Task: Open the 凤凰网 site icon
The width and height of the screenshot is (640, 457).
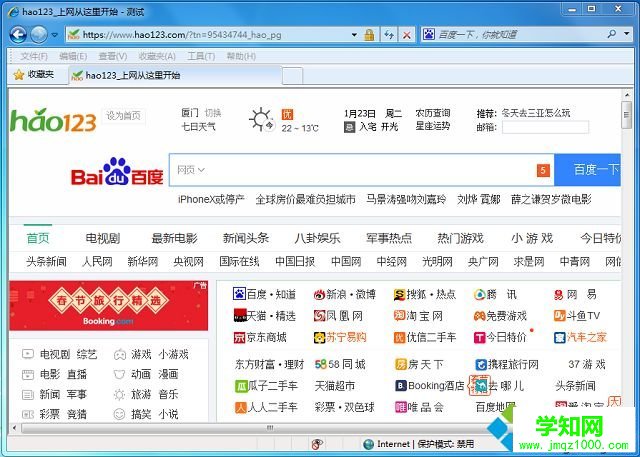Action: pyautogui.click(x=319, y=316)
